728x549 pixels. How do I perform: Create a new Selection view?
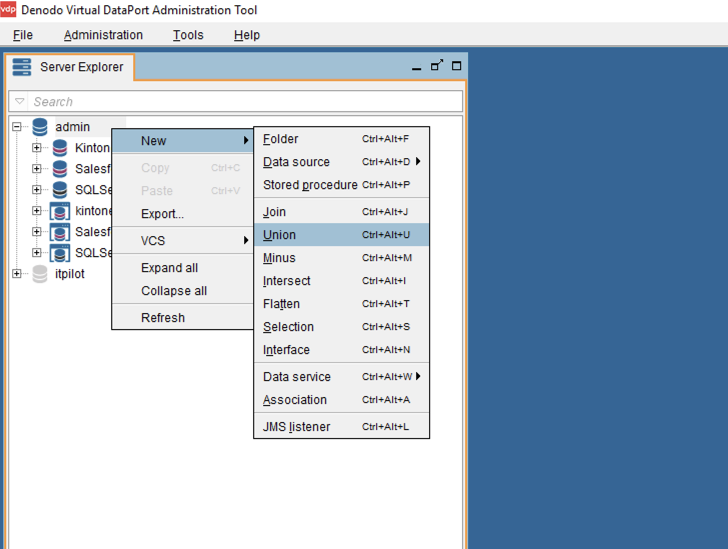(341, 327)
